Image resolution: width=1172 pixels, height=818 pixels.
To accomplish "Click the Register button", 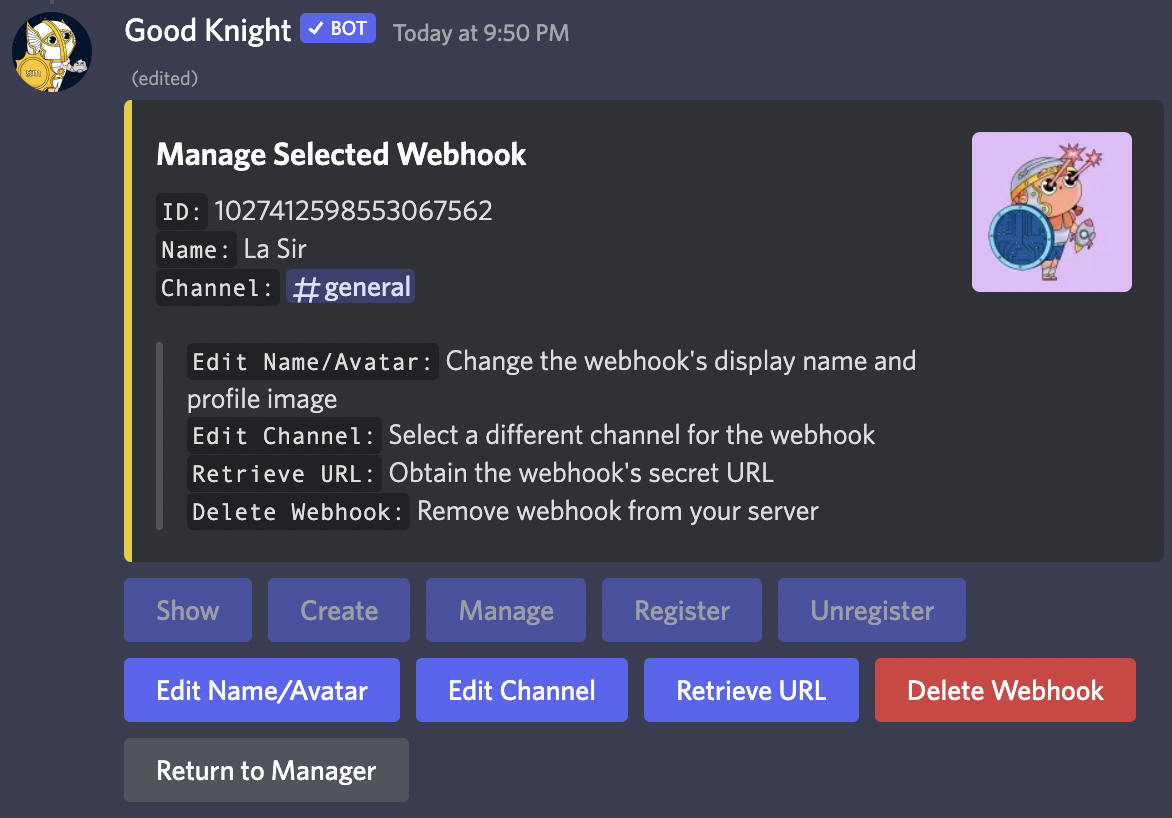I will click(682, 610).
